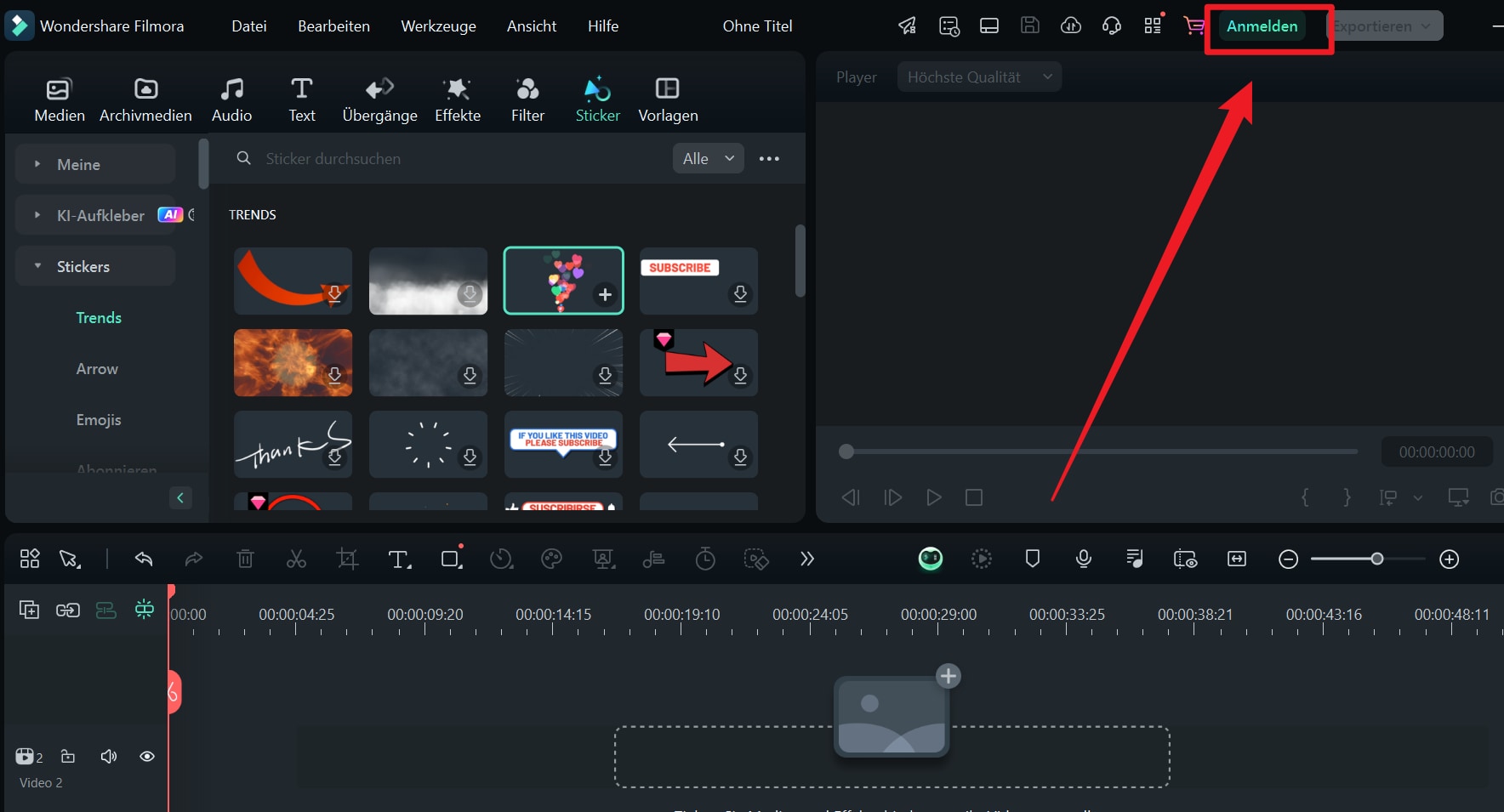Click the stop button in the player
The image size is (1504, 812).
[974, 497]
